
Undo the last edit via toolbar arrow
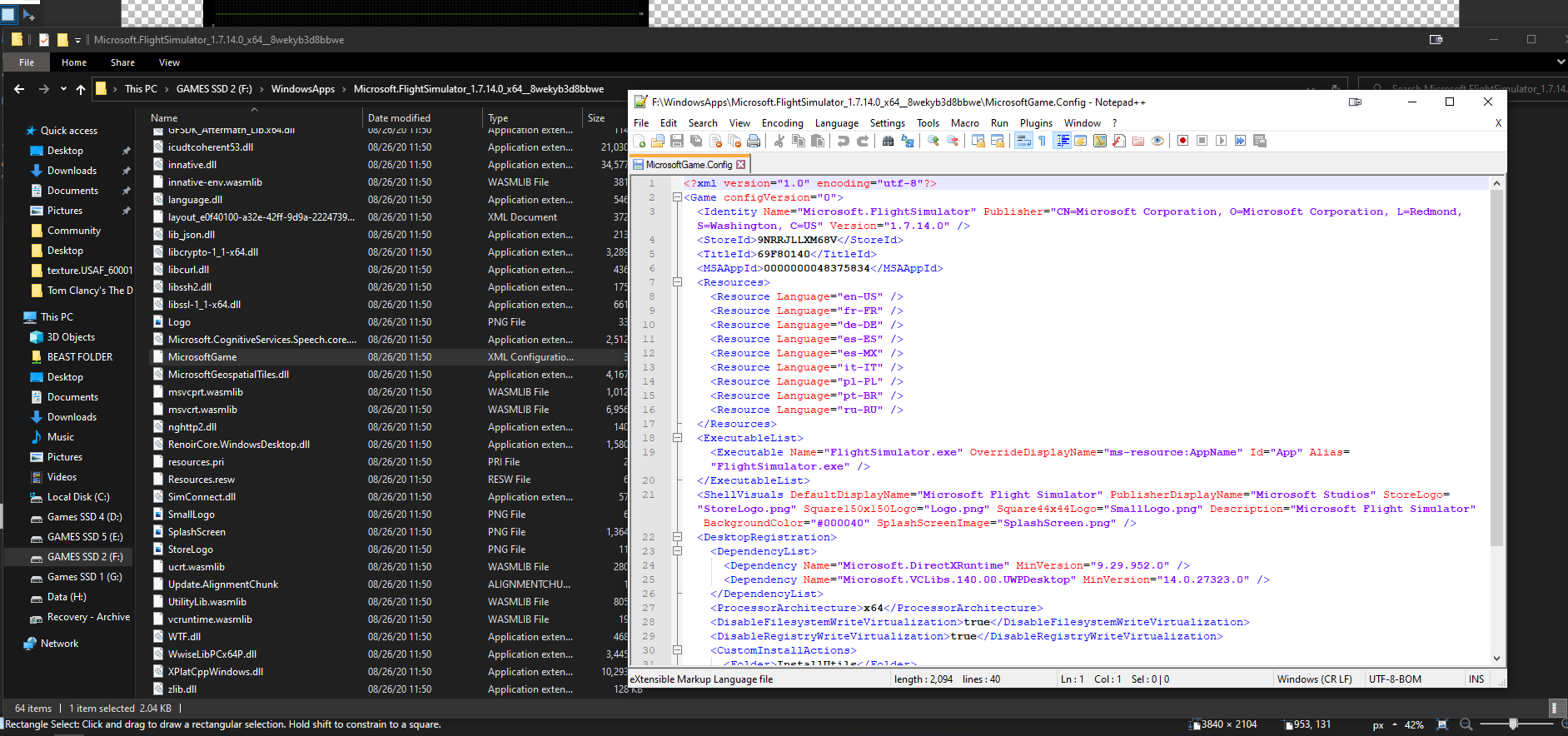coord(844,141)
